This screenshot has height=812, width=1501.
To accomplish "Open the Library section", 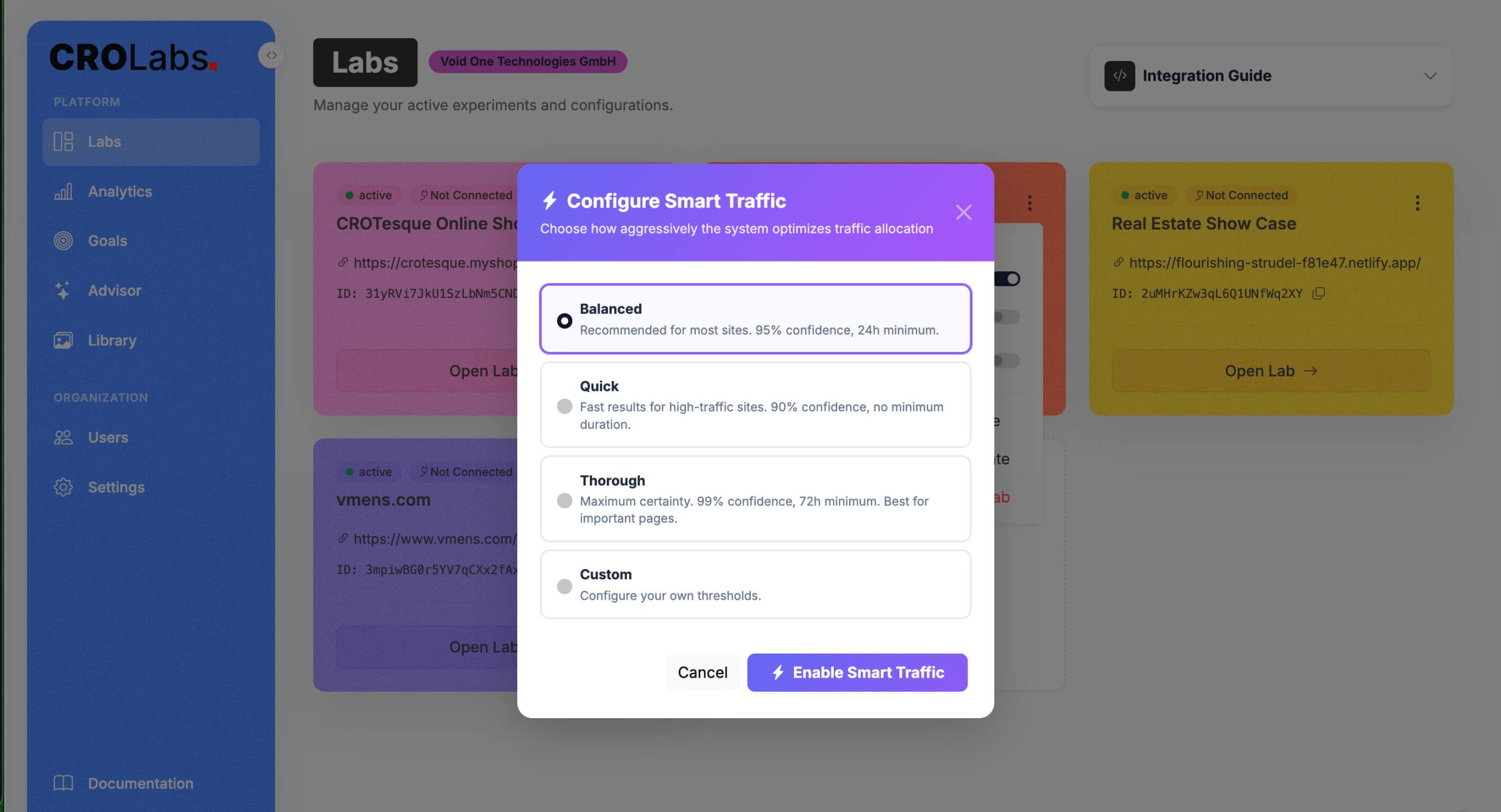I will [x=111, y=340].
